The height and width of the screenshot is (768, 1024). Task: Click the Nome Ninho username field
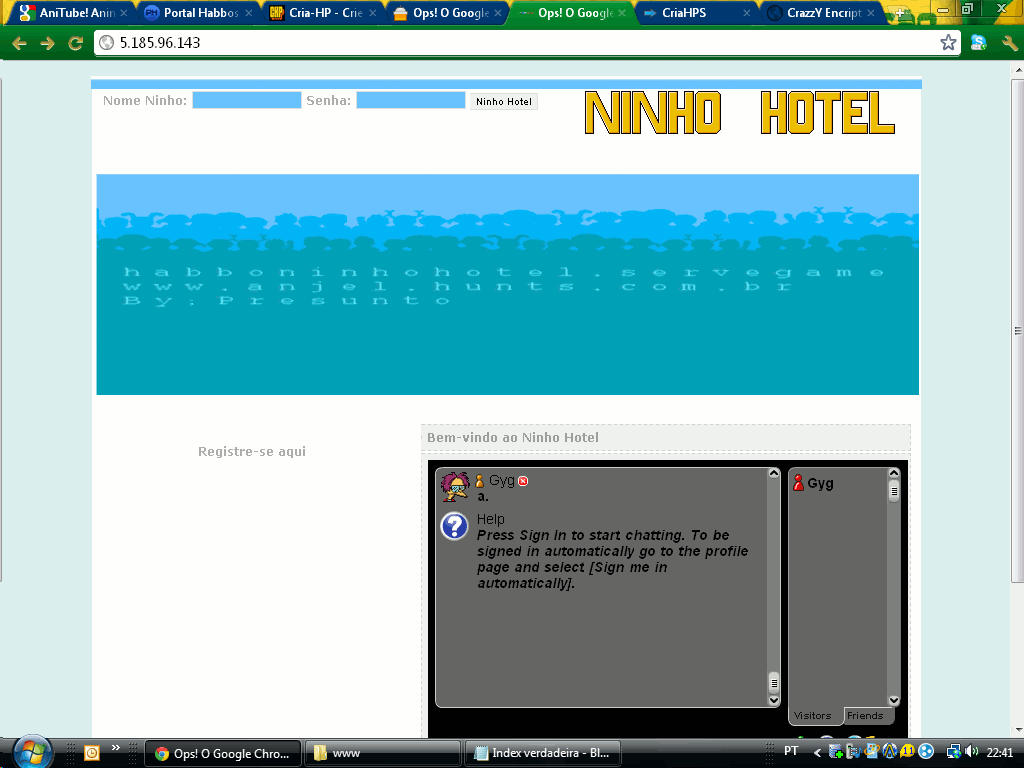pyautogui.click(x=246, y=100)
